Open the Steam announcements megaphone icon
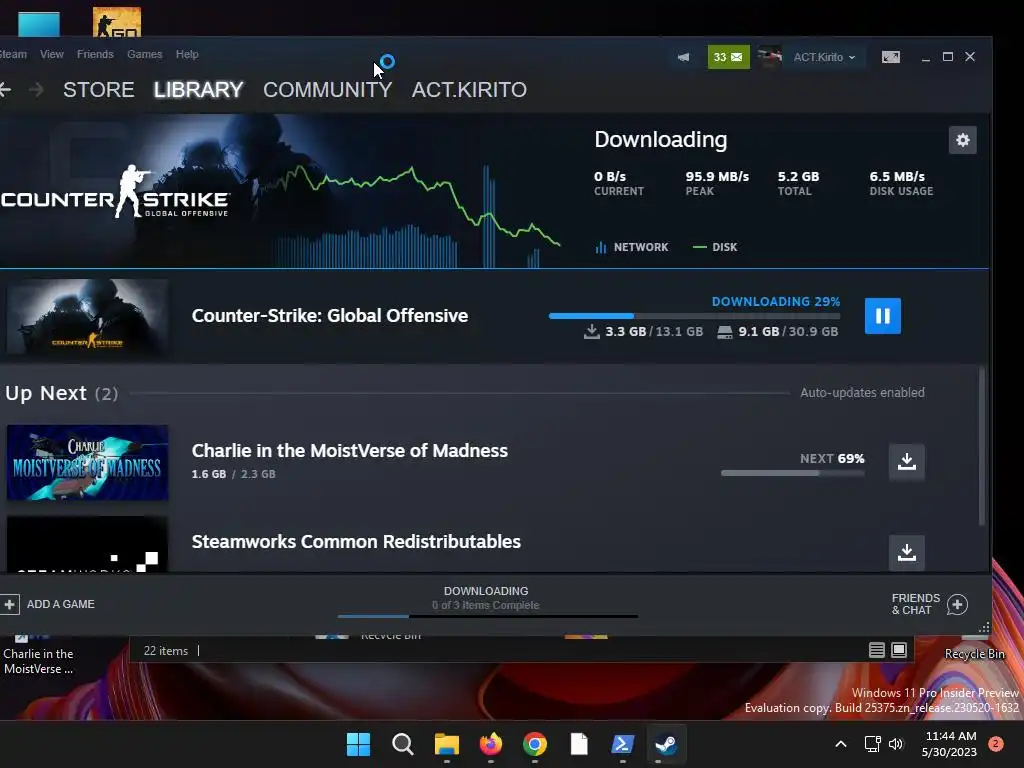The width and height of the screenshot is (1024, 768). [x=683, y=57]
